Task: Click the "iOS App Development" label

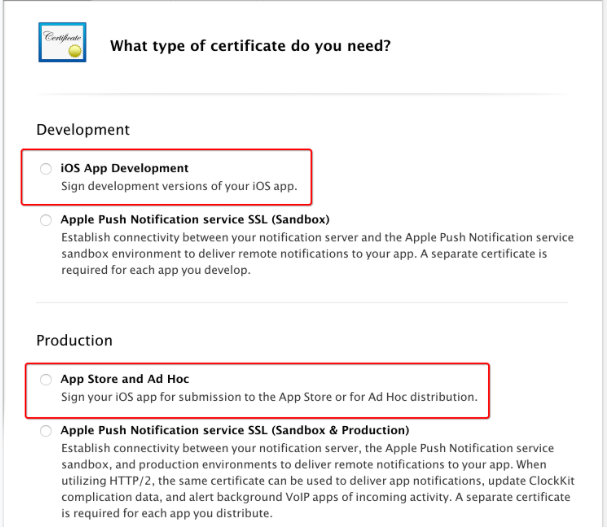Action: [124, 168]
